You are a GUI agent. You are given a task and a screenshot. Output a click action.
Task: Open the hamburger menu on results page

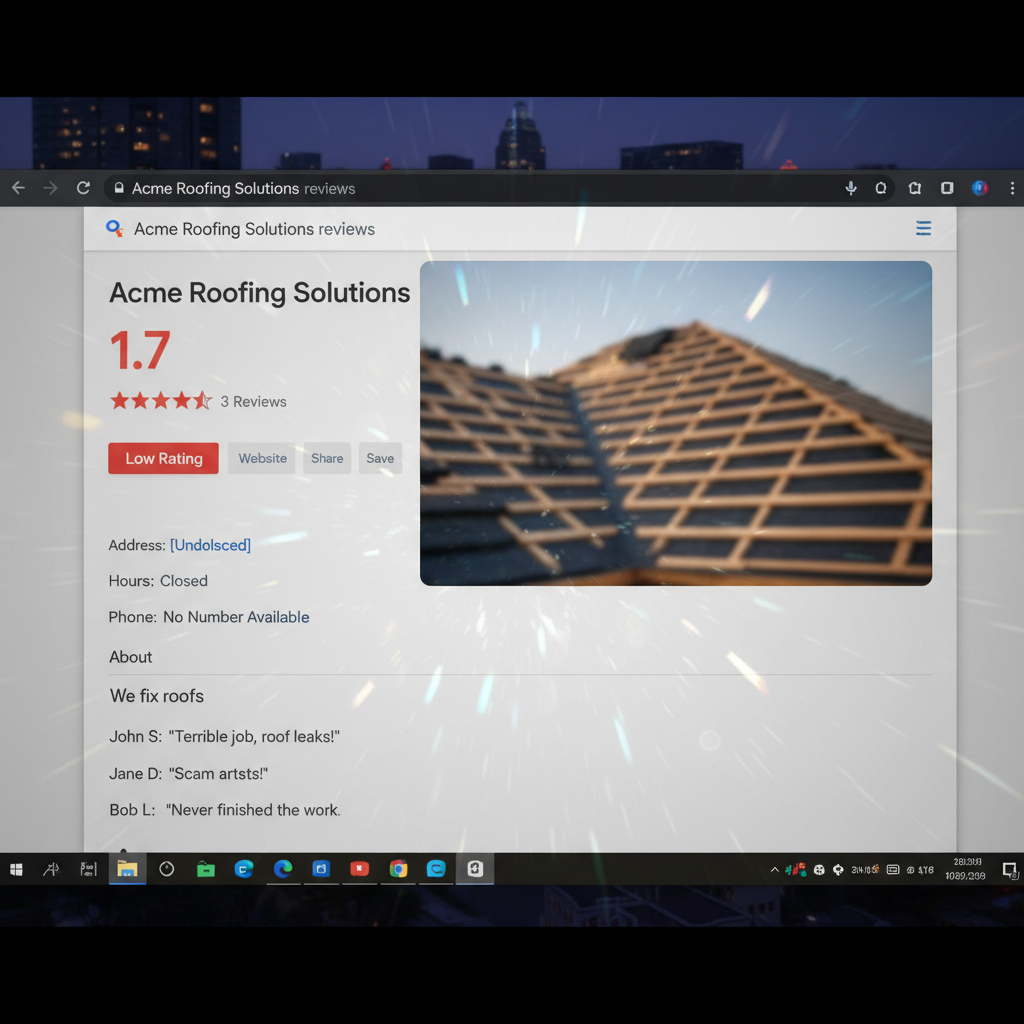click(x=923, y=228)
